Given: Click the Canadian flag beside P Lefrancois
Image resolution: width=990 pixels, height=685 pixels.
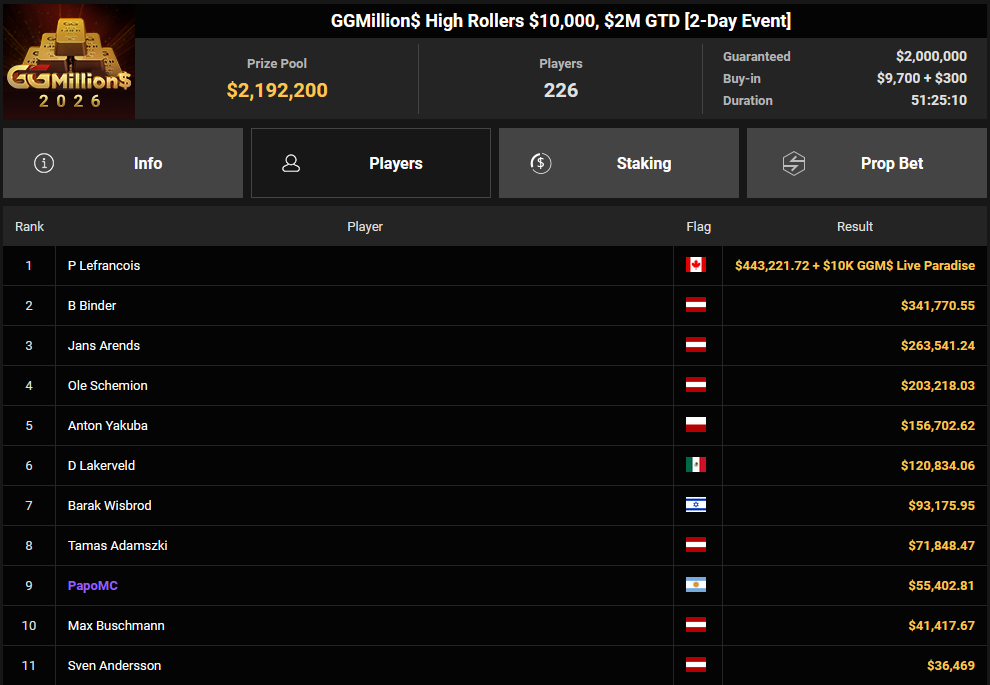Looking at the screenshot, I should 696,265.
